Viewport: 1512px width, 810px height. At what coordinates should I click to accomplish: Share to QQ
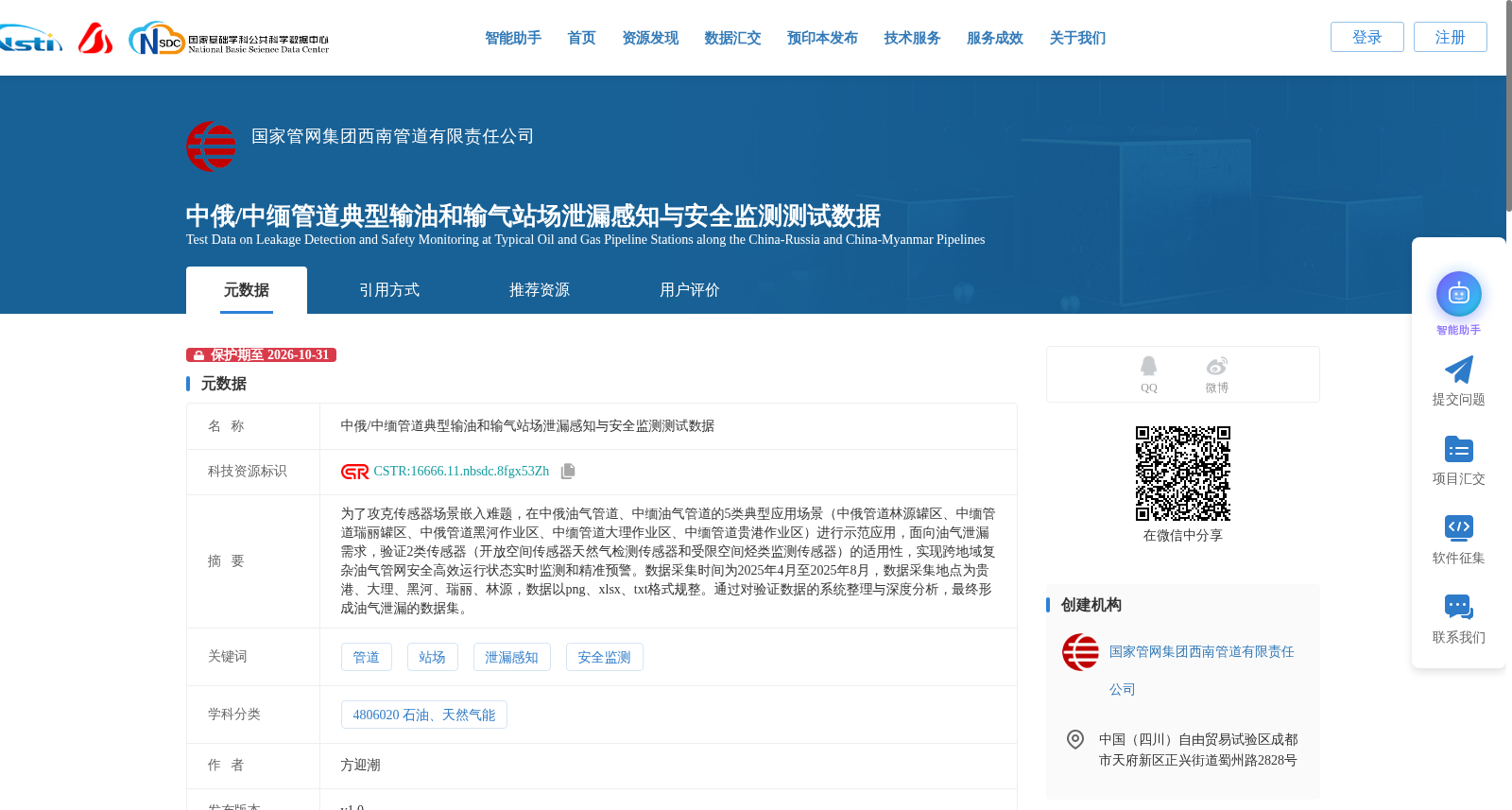pos(1148,374)
